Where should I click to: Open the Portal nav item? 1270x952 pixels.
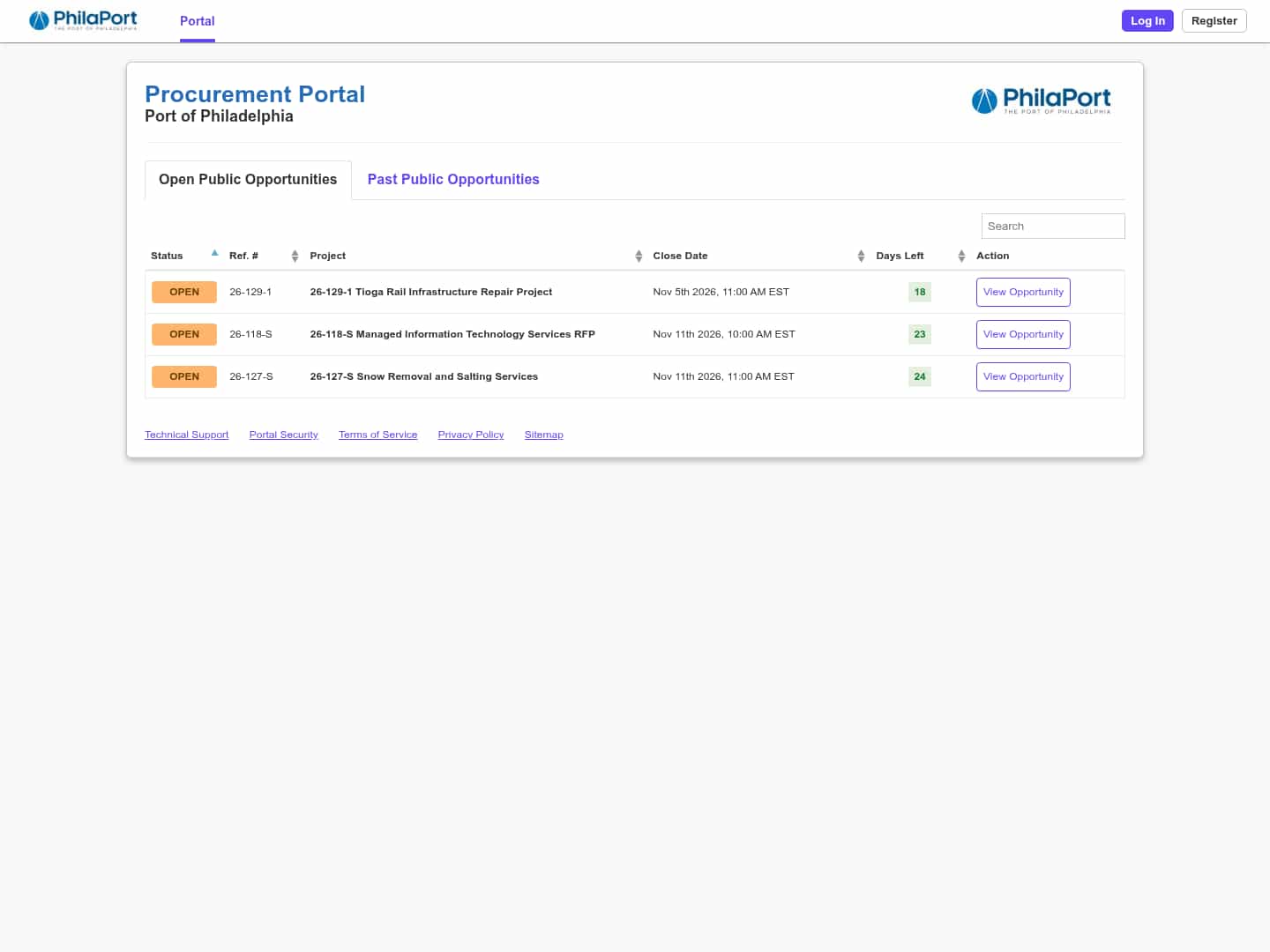[198, 21]
